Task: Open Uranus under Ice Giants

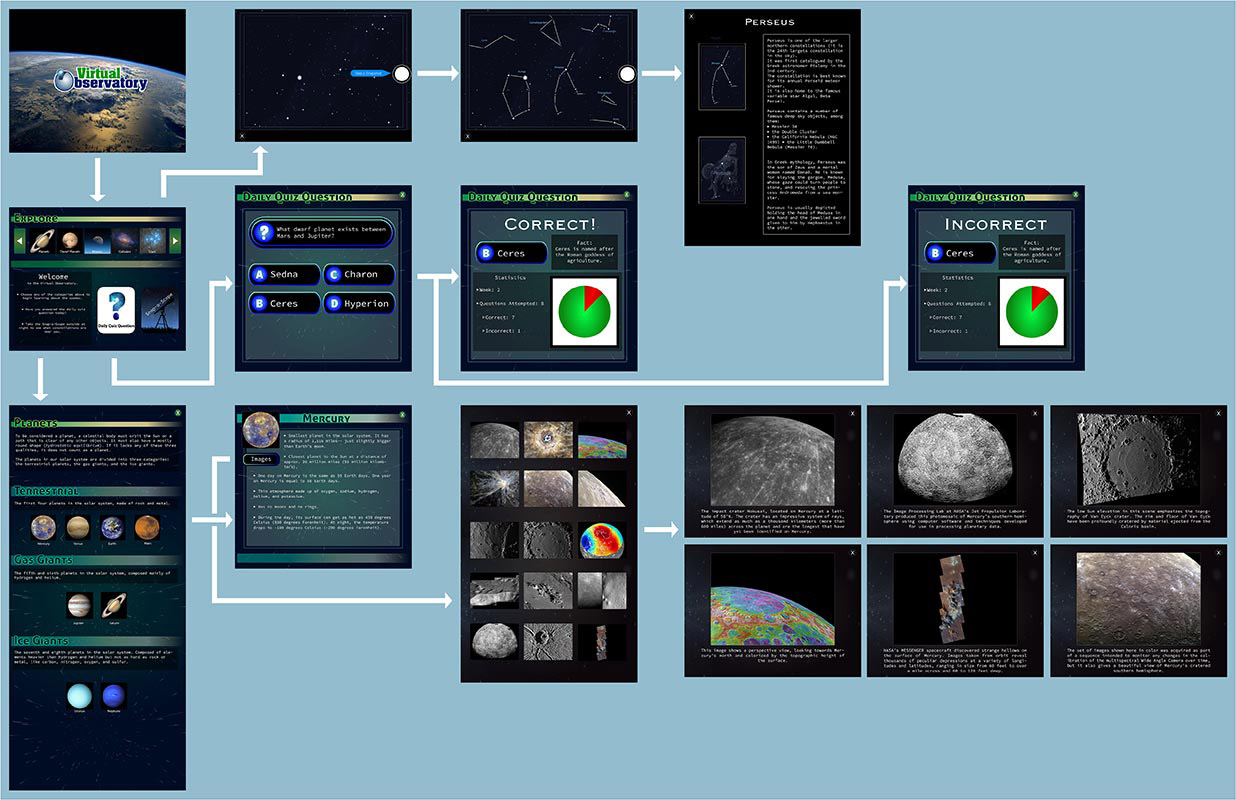Action: pyautogui.click(x=79, y=694)
